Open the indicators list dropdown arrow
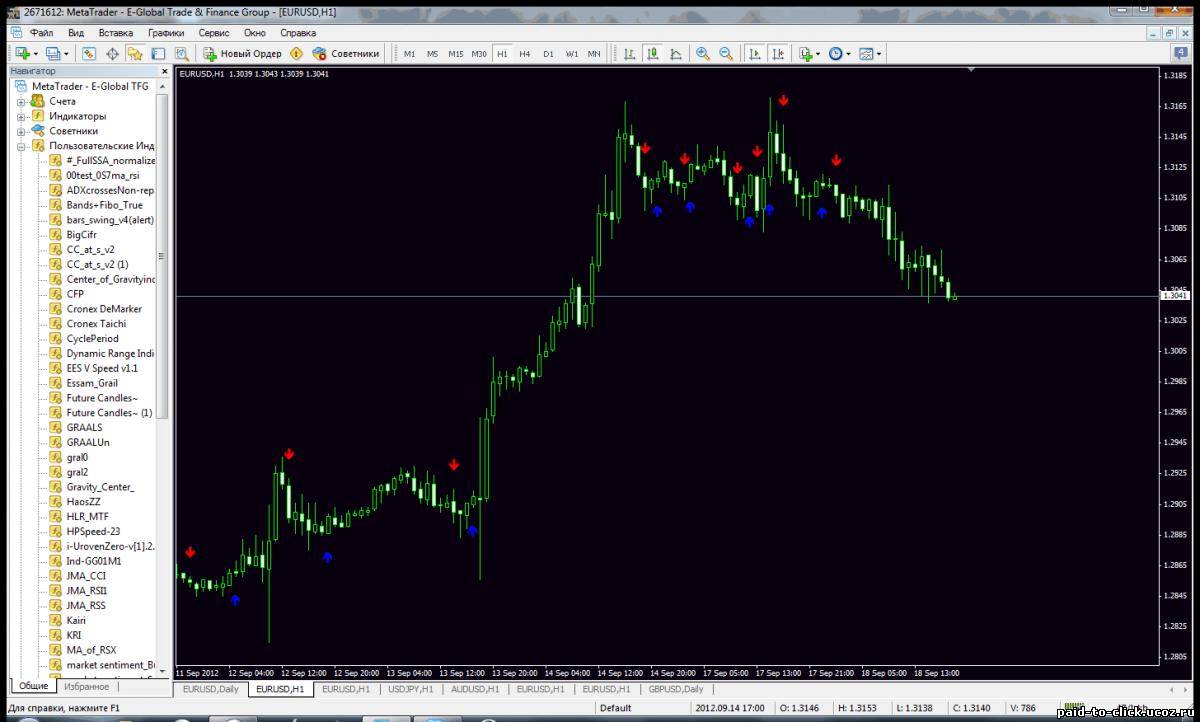This screenshot has width=1200, height=722. (x=818, y=53)
